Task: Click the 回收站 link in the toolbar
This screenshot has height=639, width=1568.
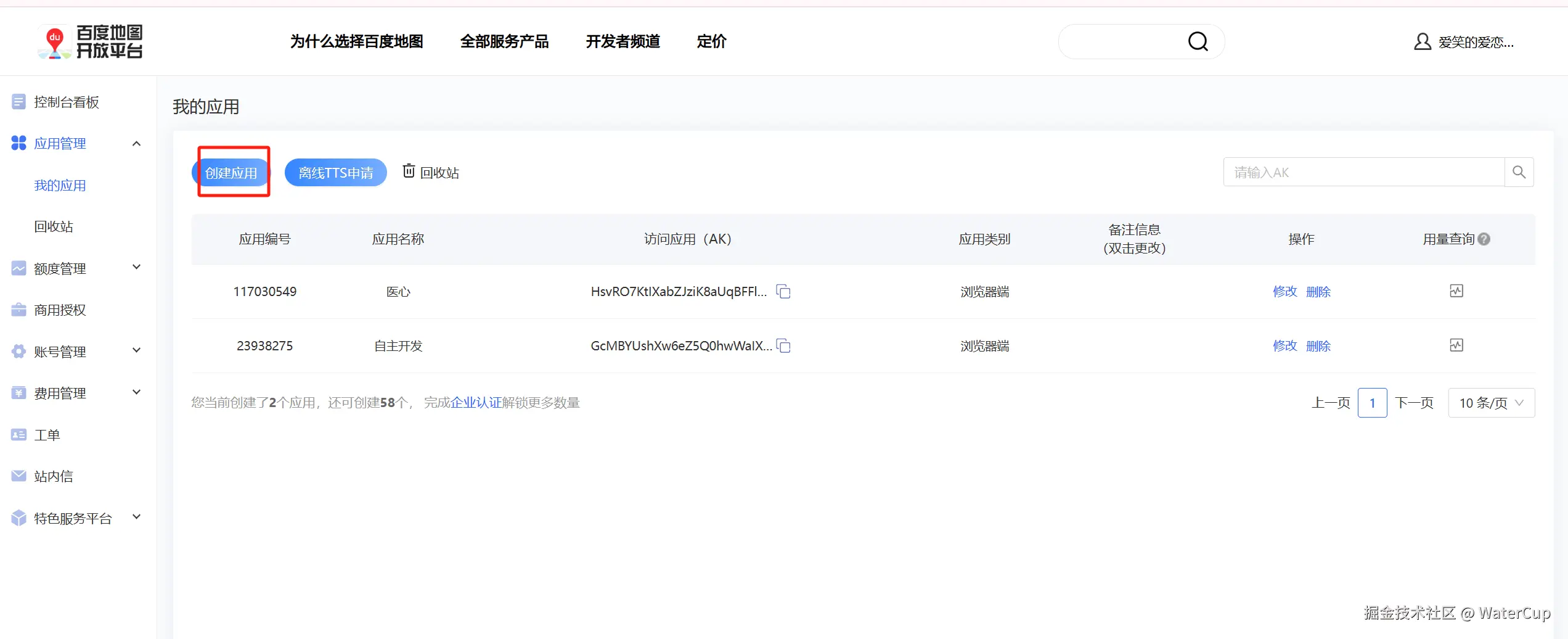Action: tap(439, 173)
